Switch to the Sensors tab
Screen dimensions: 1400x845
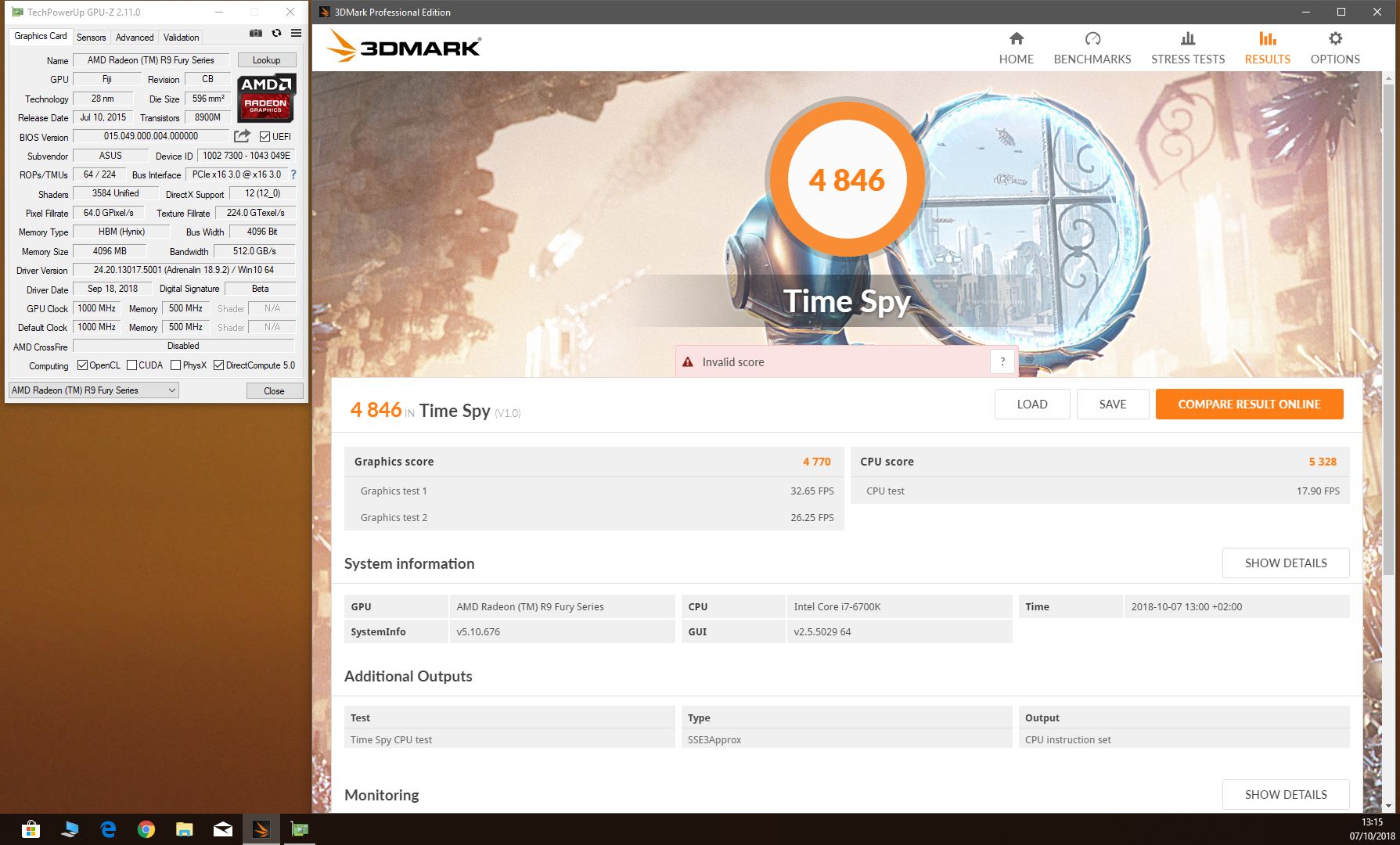[91, 37]
